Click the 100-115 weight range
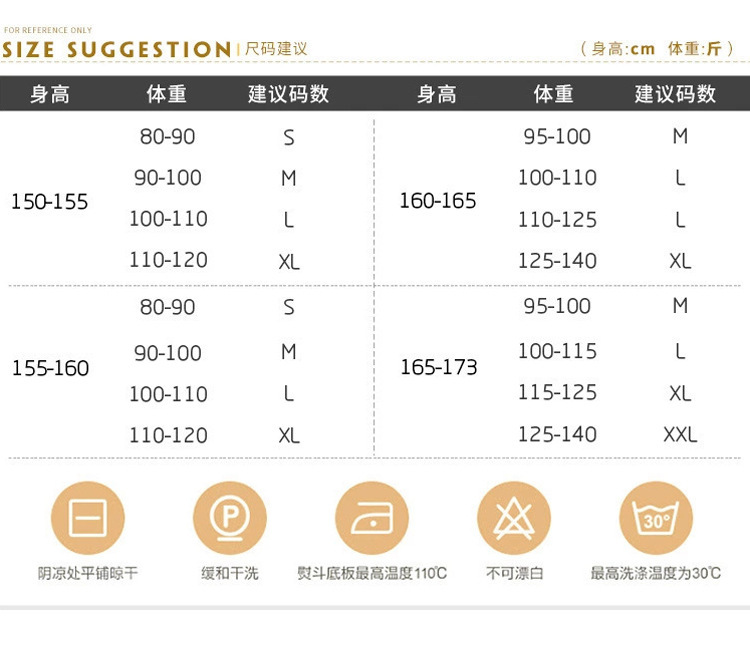This screenshot has width=750, height=660. 557,351
